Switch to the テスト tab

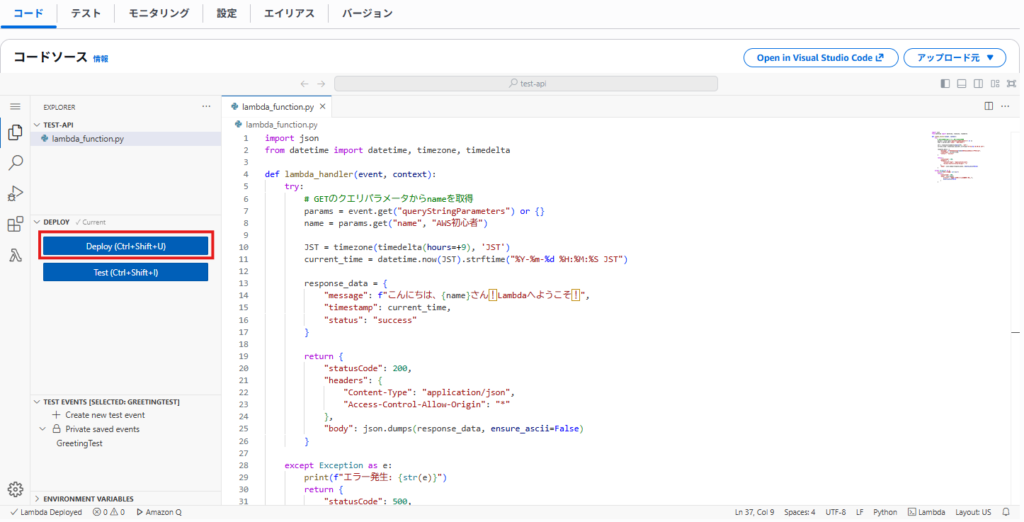pos(86,13)
